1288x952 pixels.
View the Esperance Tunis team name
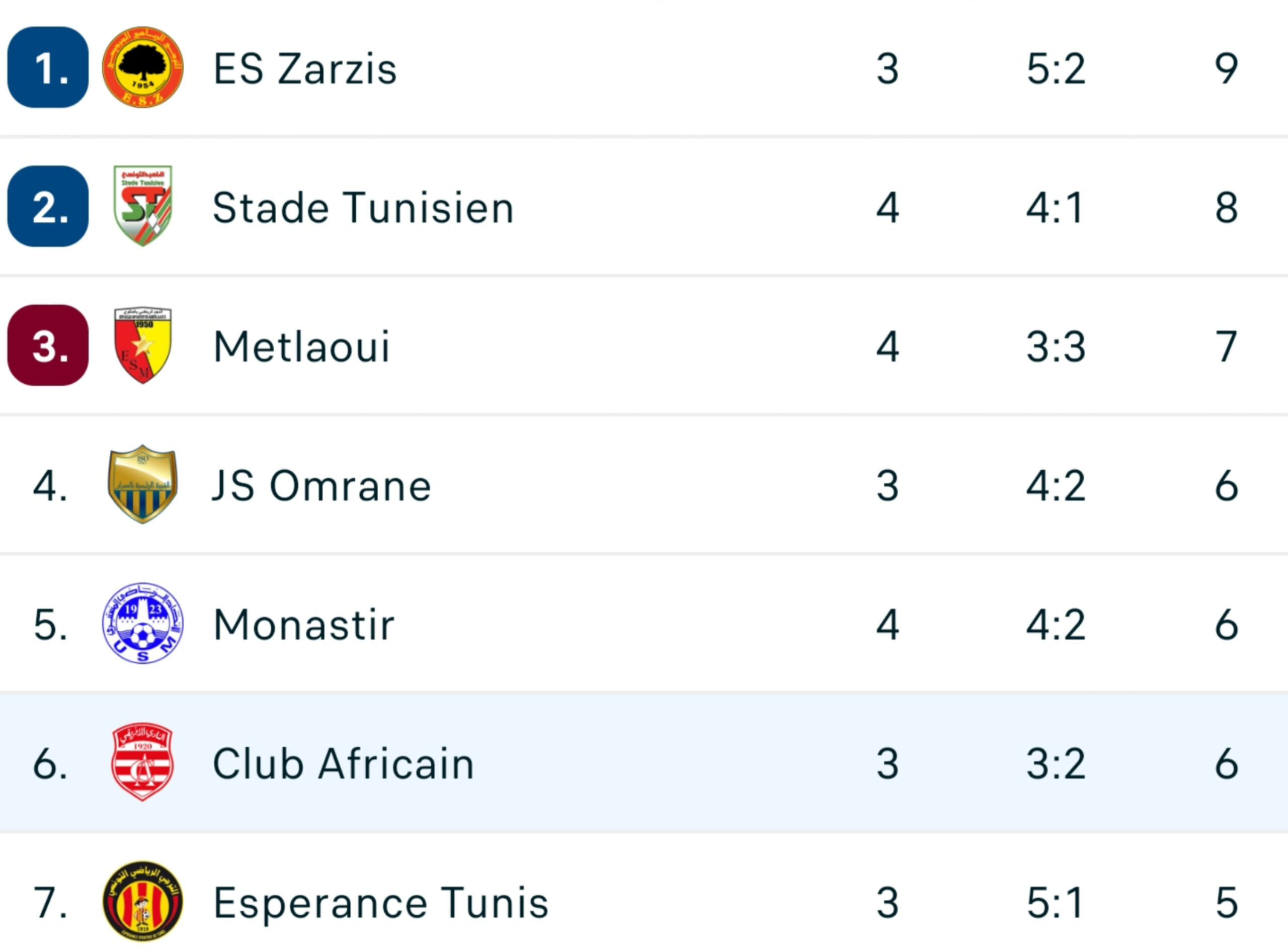pyautogui.click(x=381, y=903)
